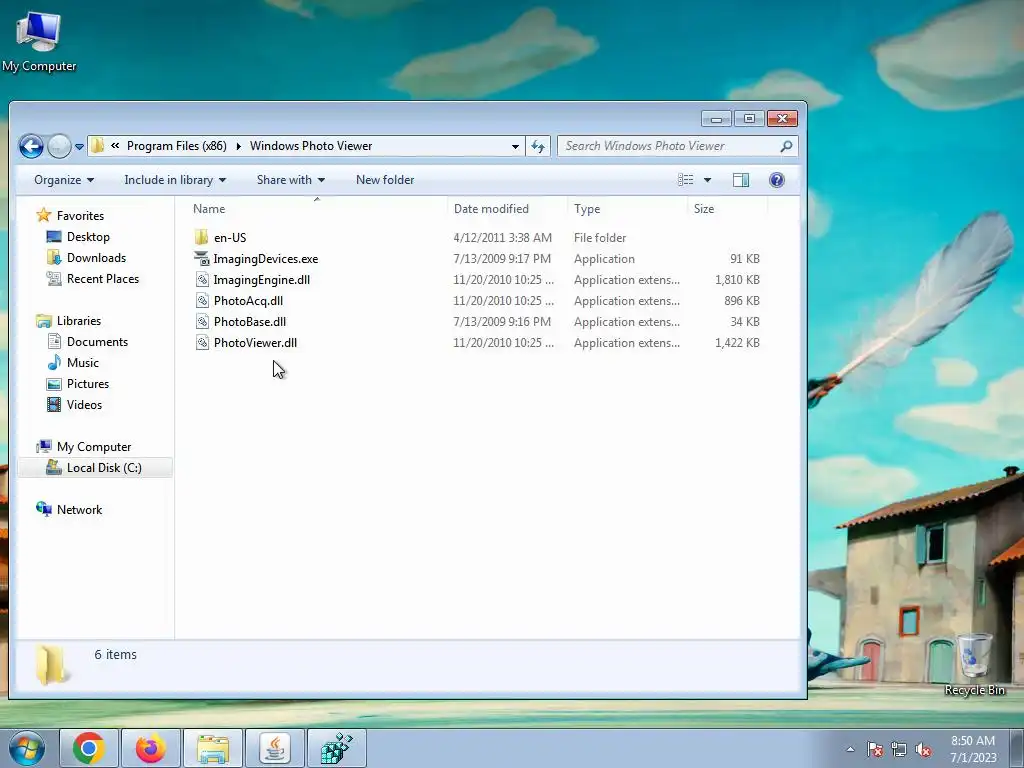The height and width of the screenshot is (768, 1024).
Task: Click the muted volume tray icon
Action: (x=923, y=749)
